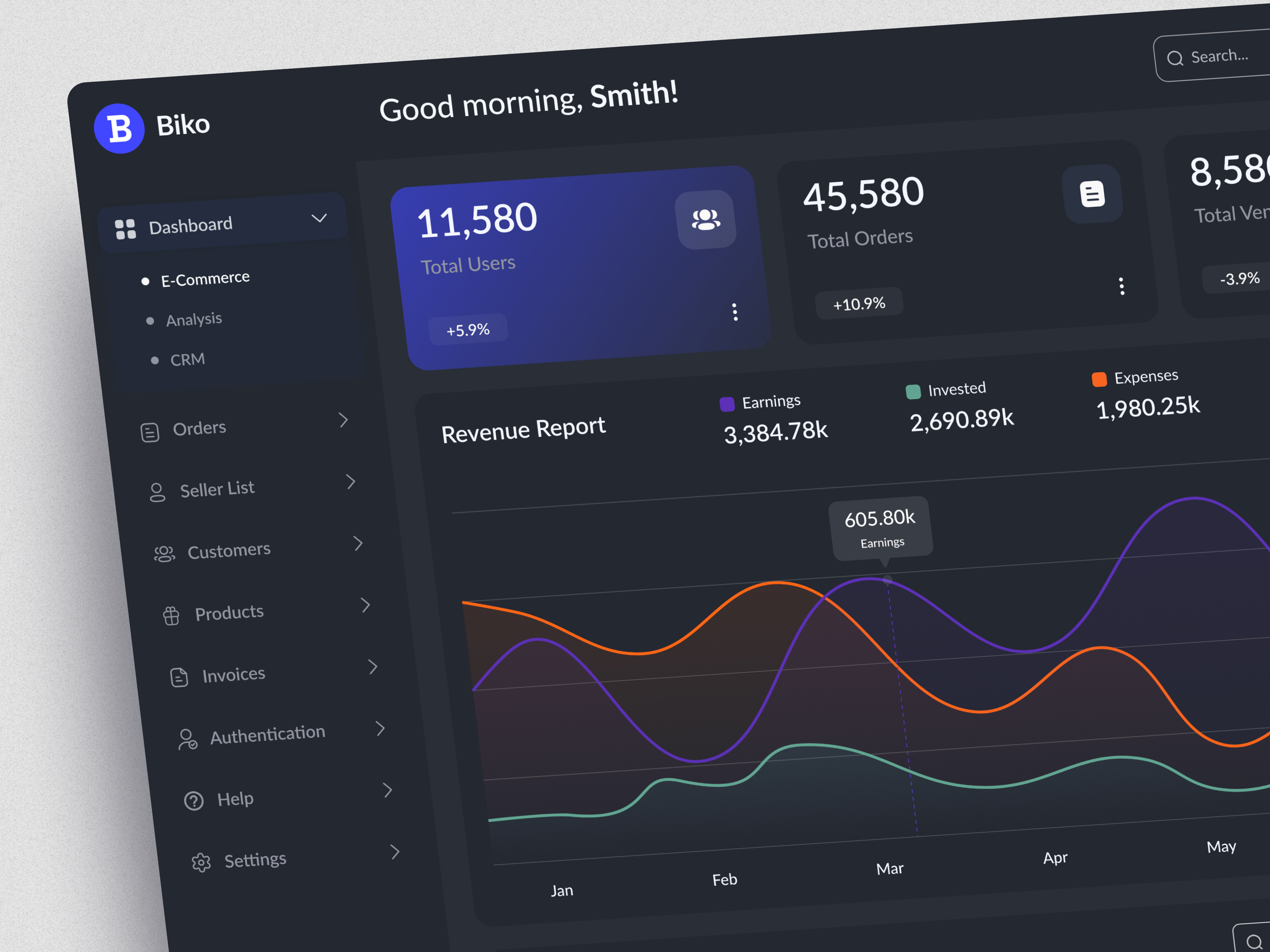Select the Customers group icon

click(x=164, y=553)
